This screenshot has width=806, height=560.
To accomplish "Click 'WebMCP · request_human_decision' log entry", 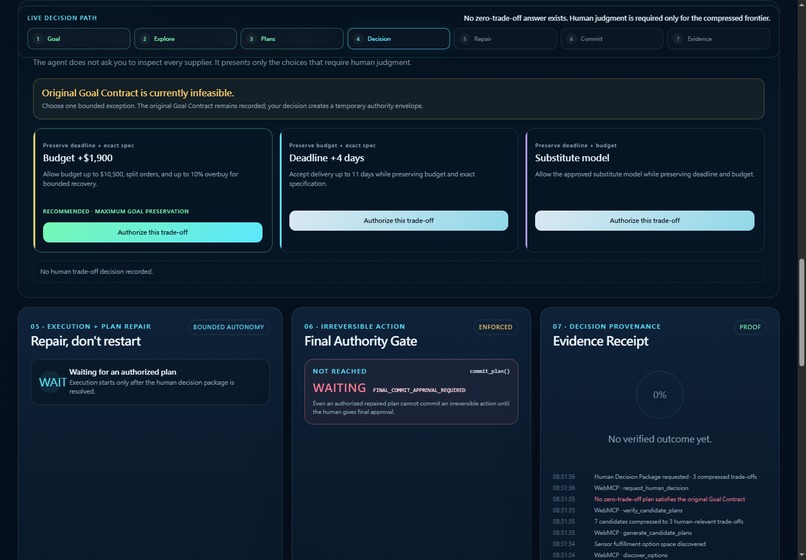I will coord(641,488).
